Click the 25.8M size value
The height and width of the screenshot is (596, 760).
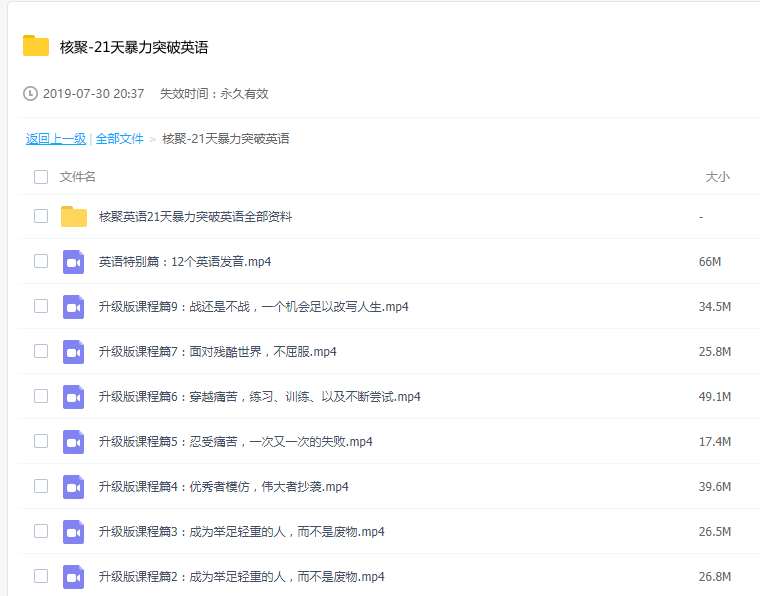pyautogui.click(x=714, y=352)
